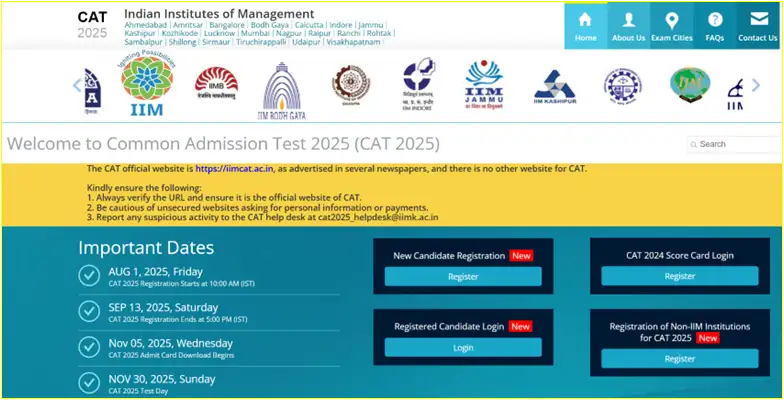
Task: Click the red New badge beside Registered Candidate Login
Action: tap(520, 326)
